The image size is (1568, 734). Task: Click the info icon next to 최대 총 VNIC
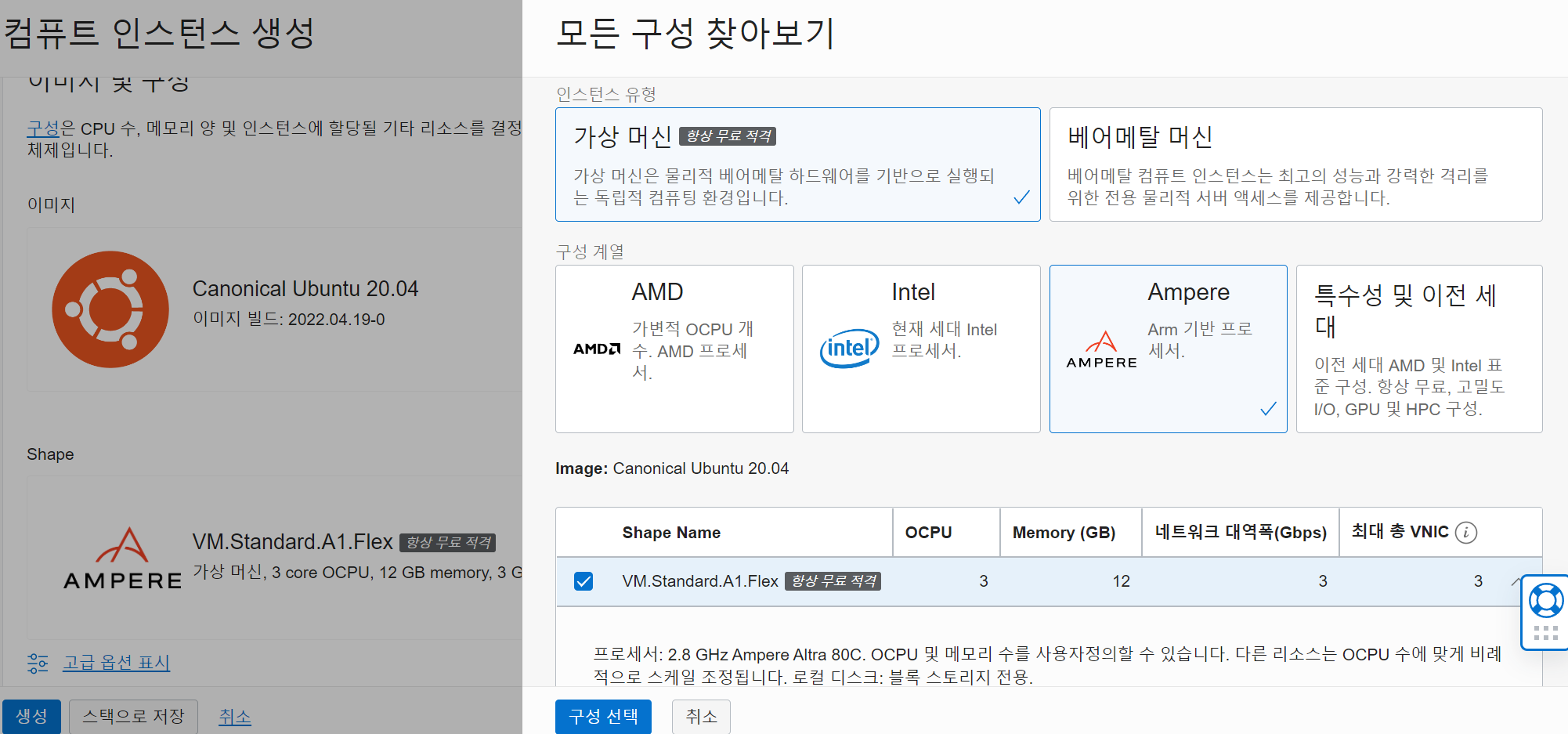click(1466, 533)
